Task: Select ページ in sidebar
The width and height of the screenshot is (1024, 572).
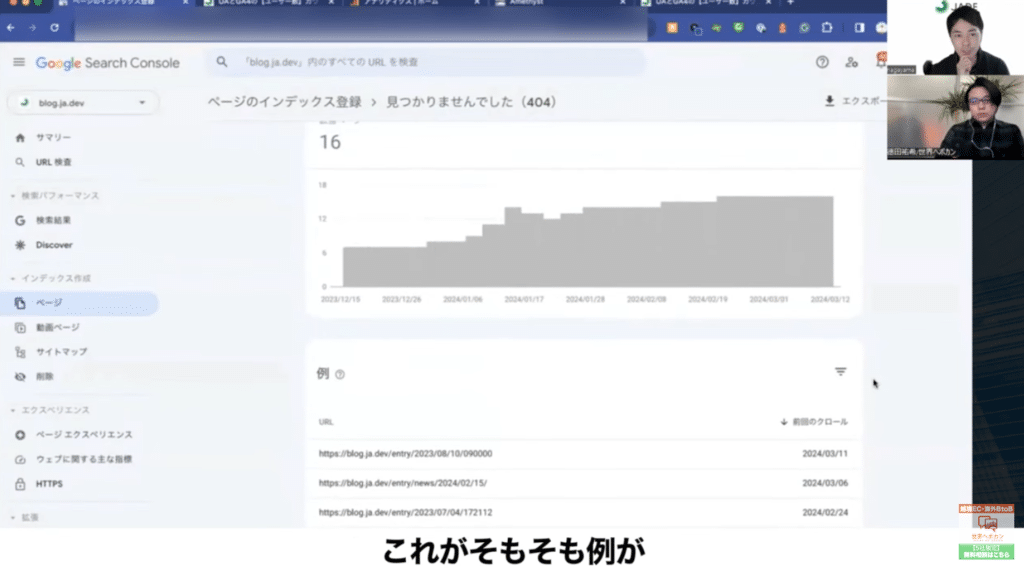Action: (79, 303)
